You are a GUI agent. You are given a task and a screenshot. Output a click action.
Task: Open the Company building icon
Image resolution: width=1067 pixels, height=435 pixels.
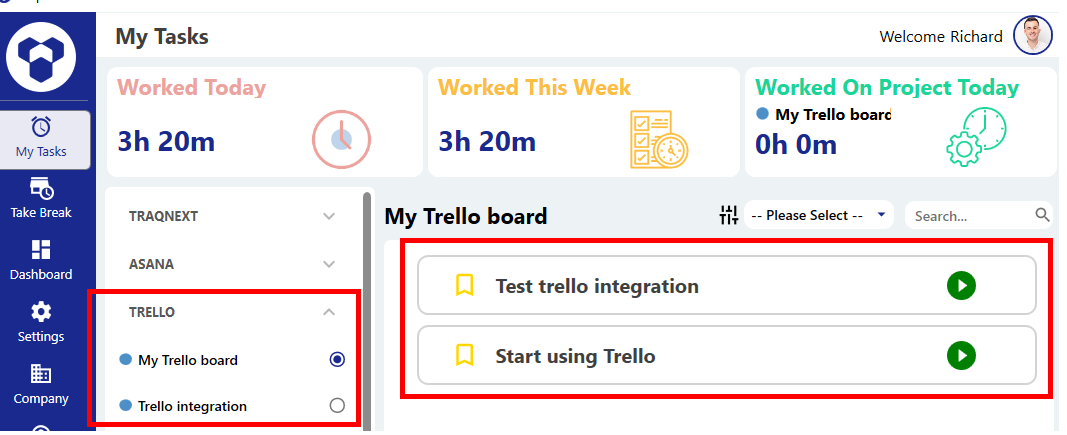coord(42,374)
